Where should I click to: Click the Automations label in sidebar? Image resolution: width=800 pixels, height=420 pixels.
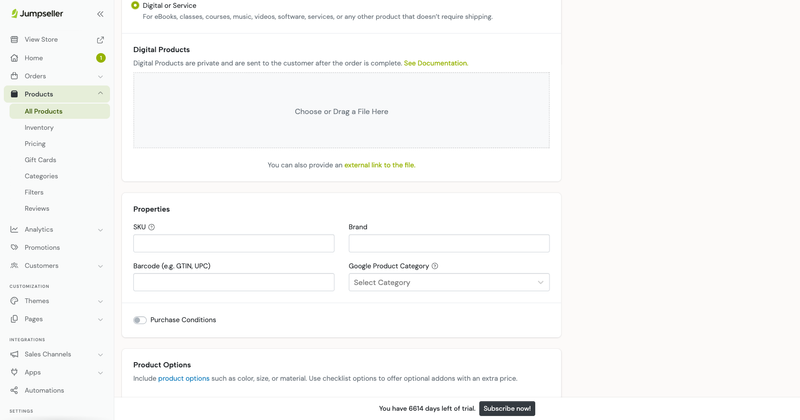click(44, 390)
